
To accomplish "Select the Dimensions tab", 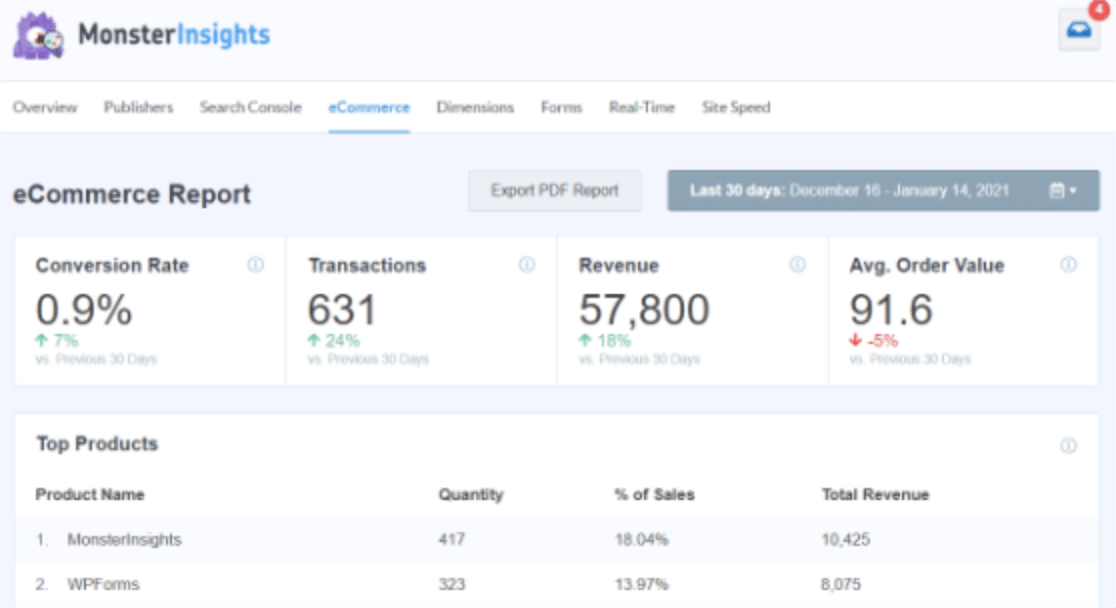I will 475,107.
